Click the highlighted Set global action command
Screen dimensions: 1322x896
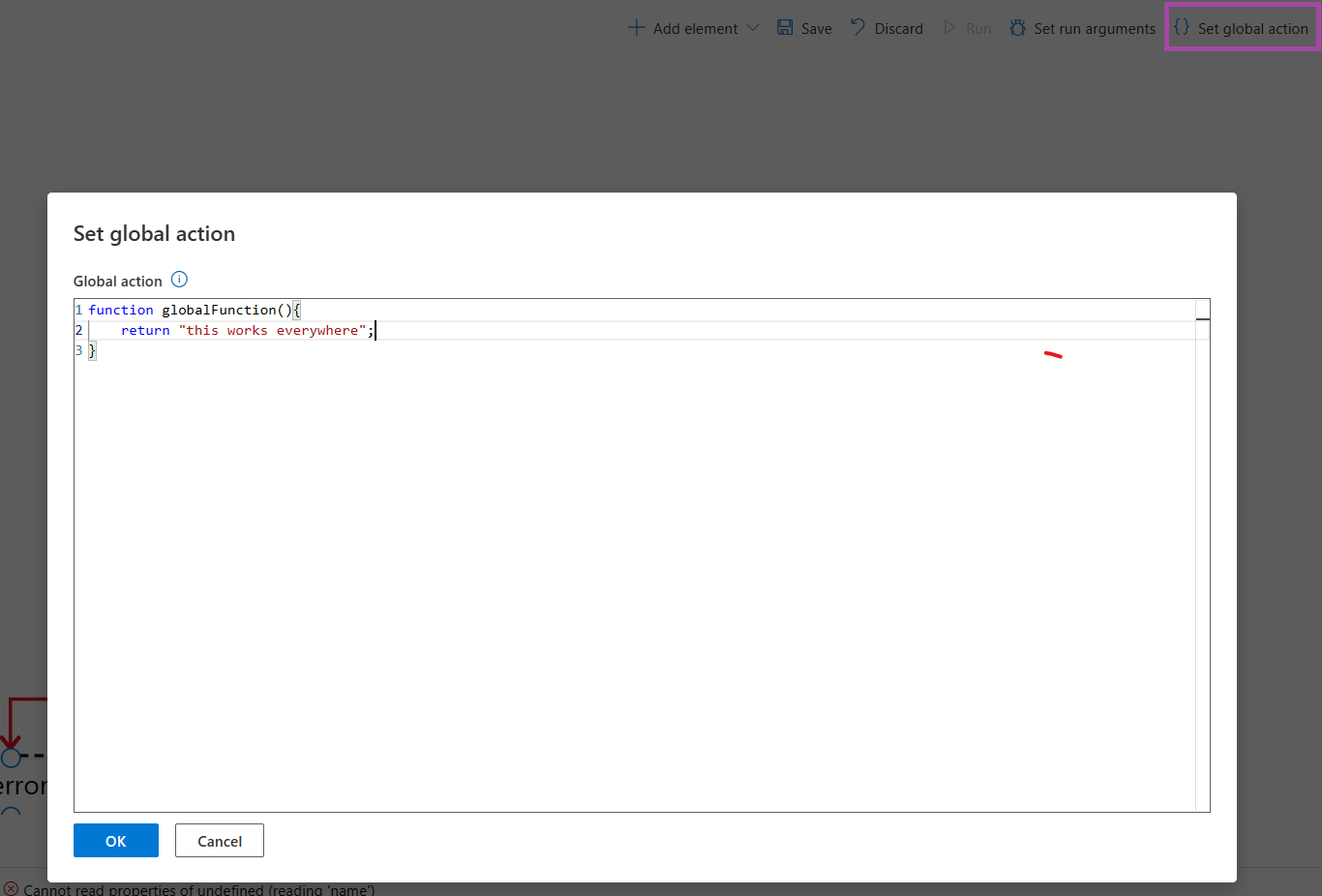pyautogui.click(x=1242, y=27)
